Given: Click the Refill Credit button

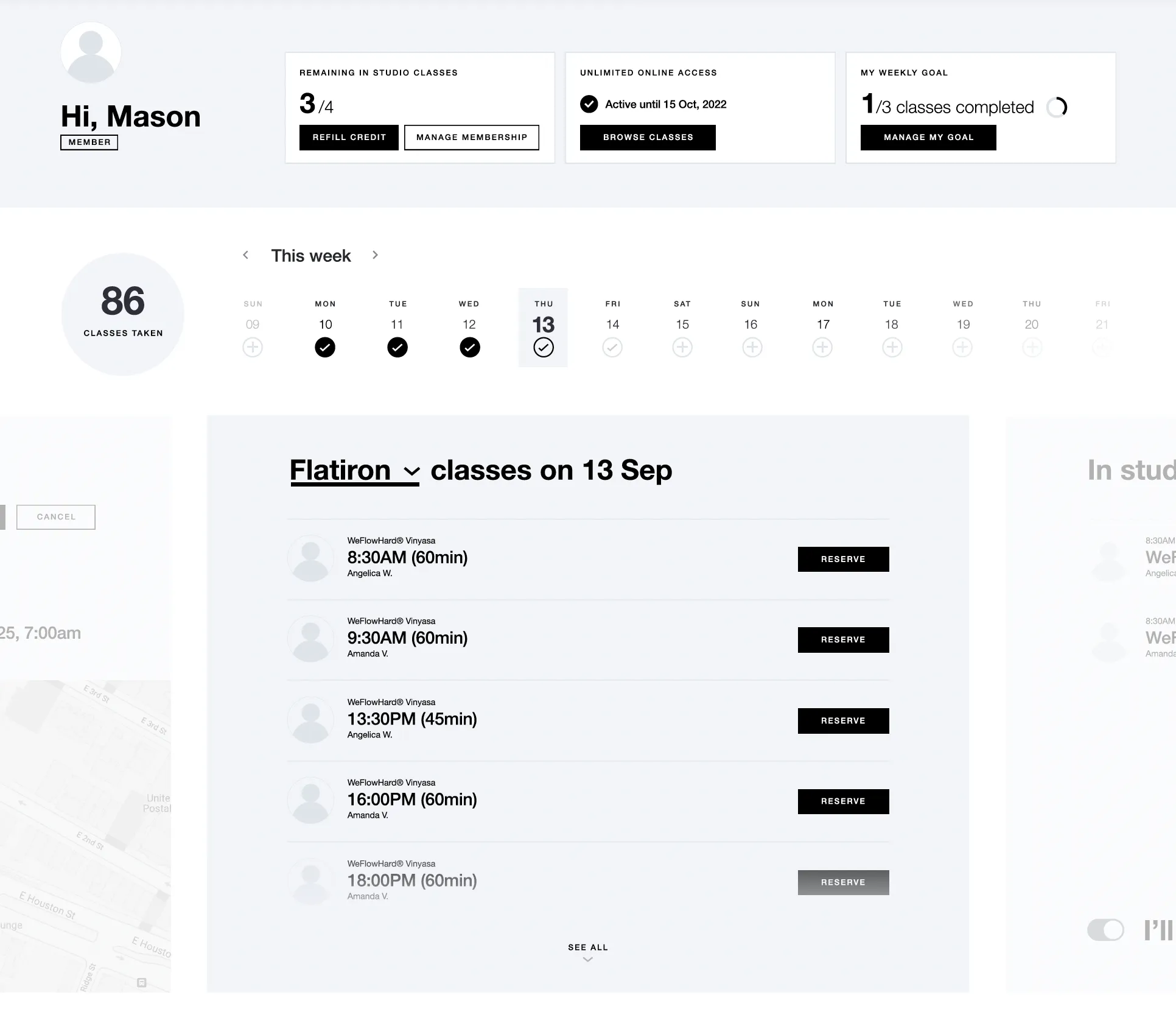Looking at the screenshot, I should click(349, 138).
